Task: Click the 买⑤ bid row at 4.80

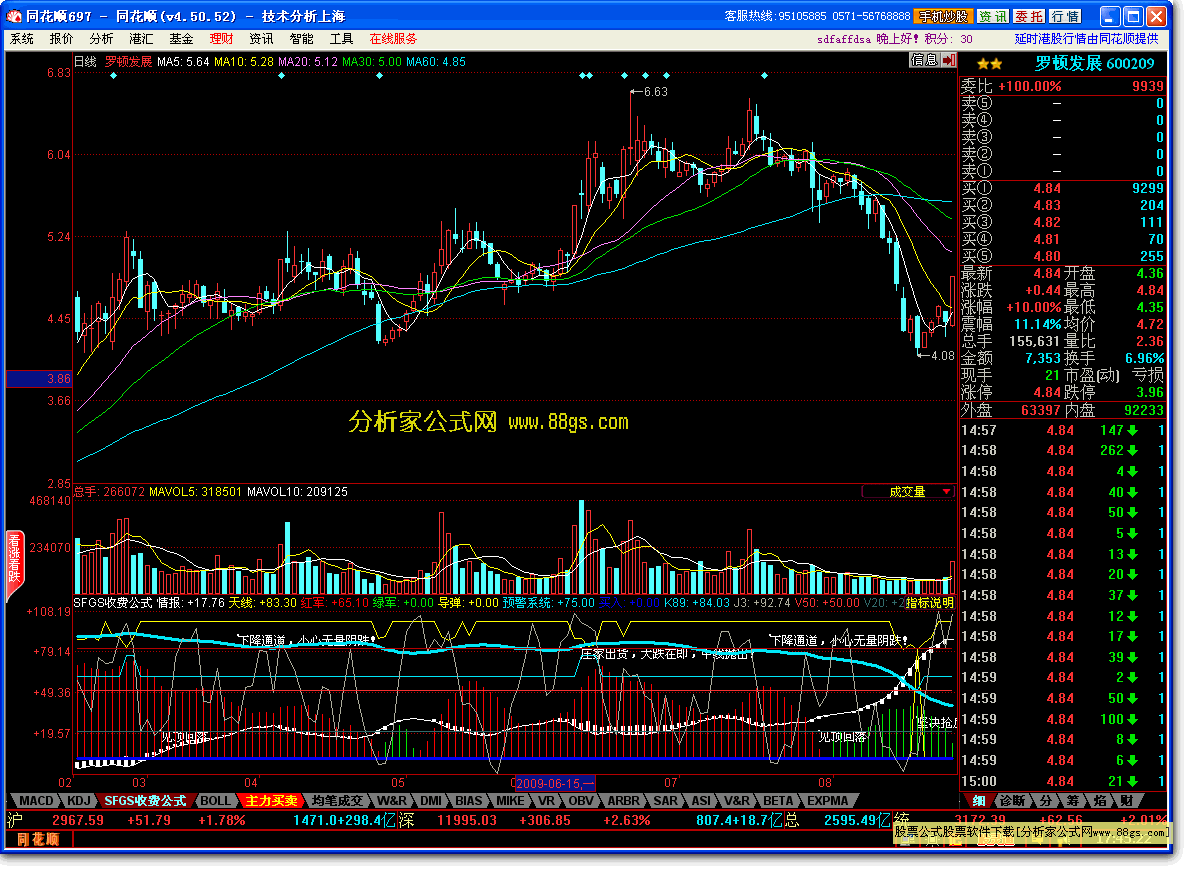Action: click(1062, 257)
